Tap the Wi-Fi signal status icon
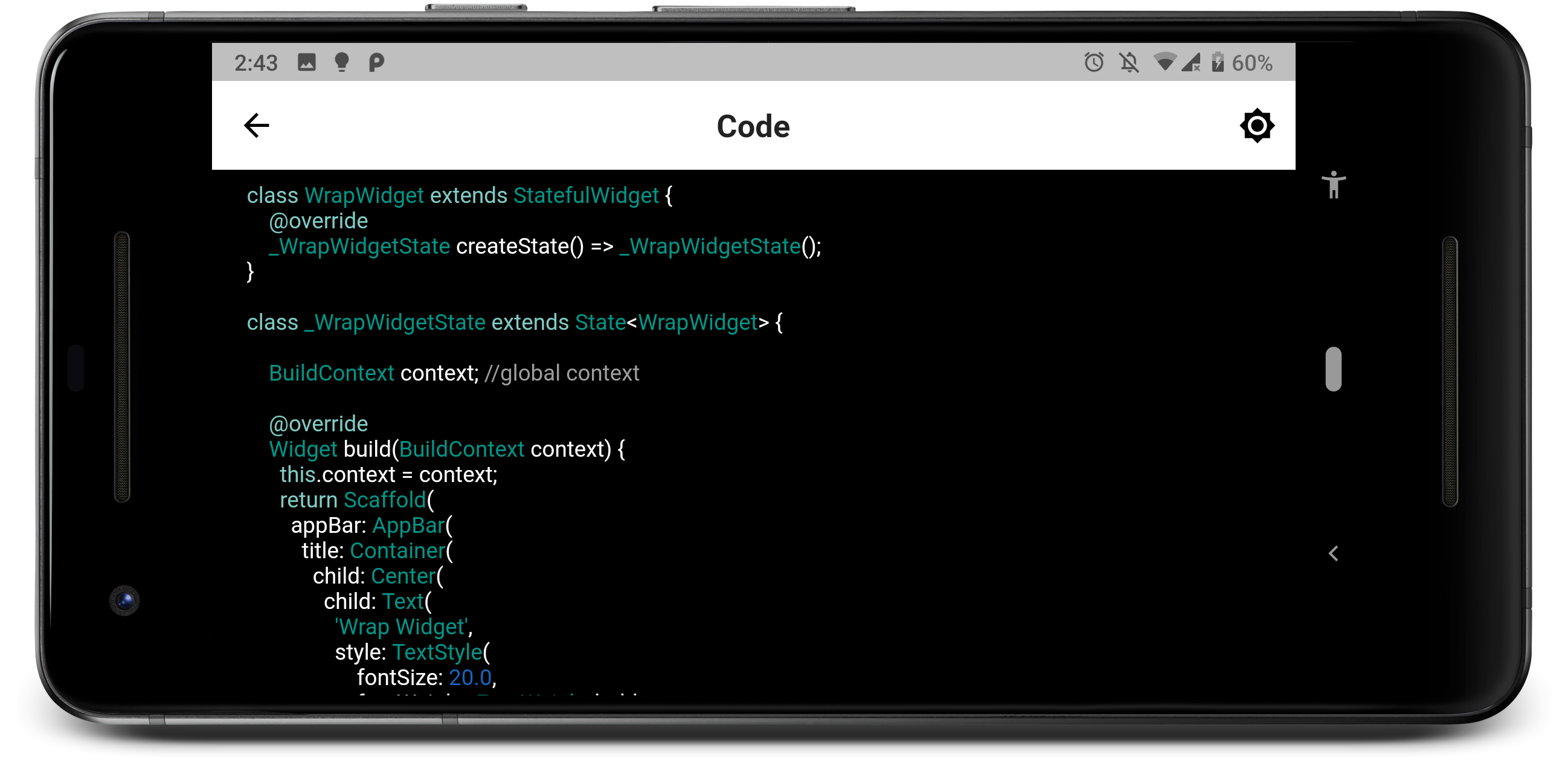This screenshot has width=1568, height=760. tap(1165, 62)
